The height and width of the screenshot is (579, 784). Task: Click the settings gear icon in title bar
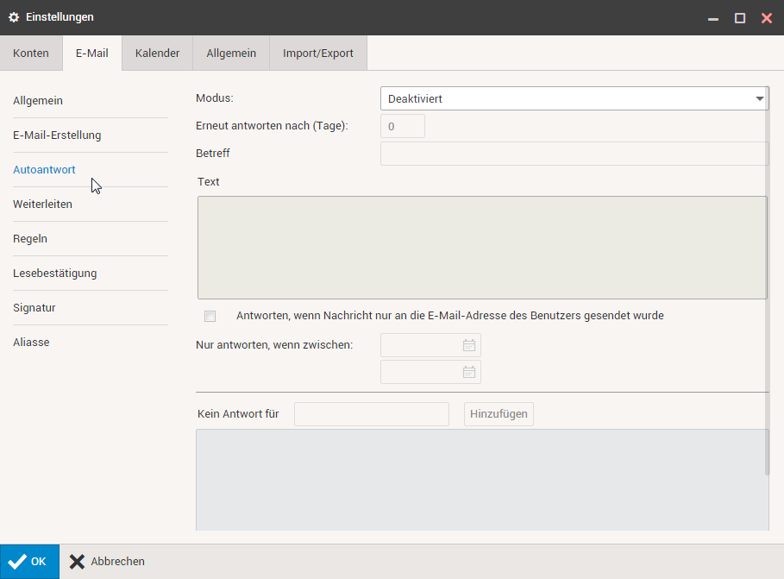[x=14, y=17]
